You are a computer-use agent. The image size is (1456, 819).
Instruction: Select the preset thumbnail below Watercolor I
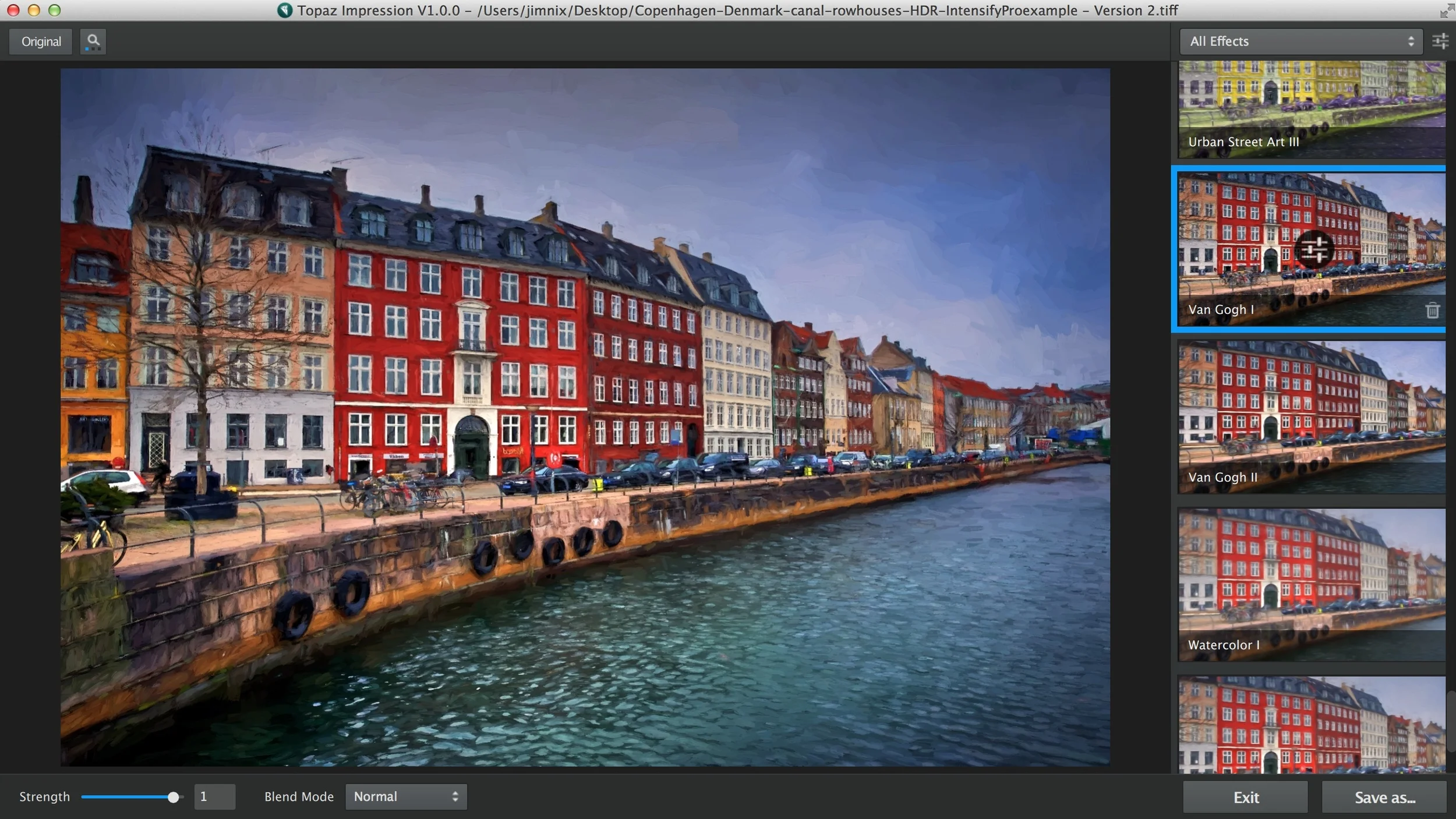(x=1312, y=724)
